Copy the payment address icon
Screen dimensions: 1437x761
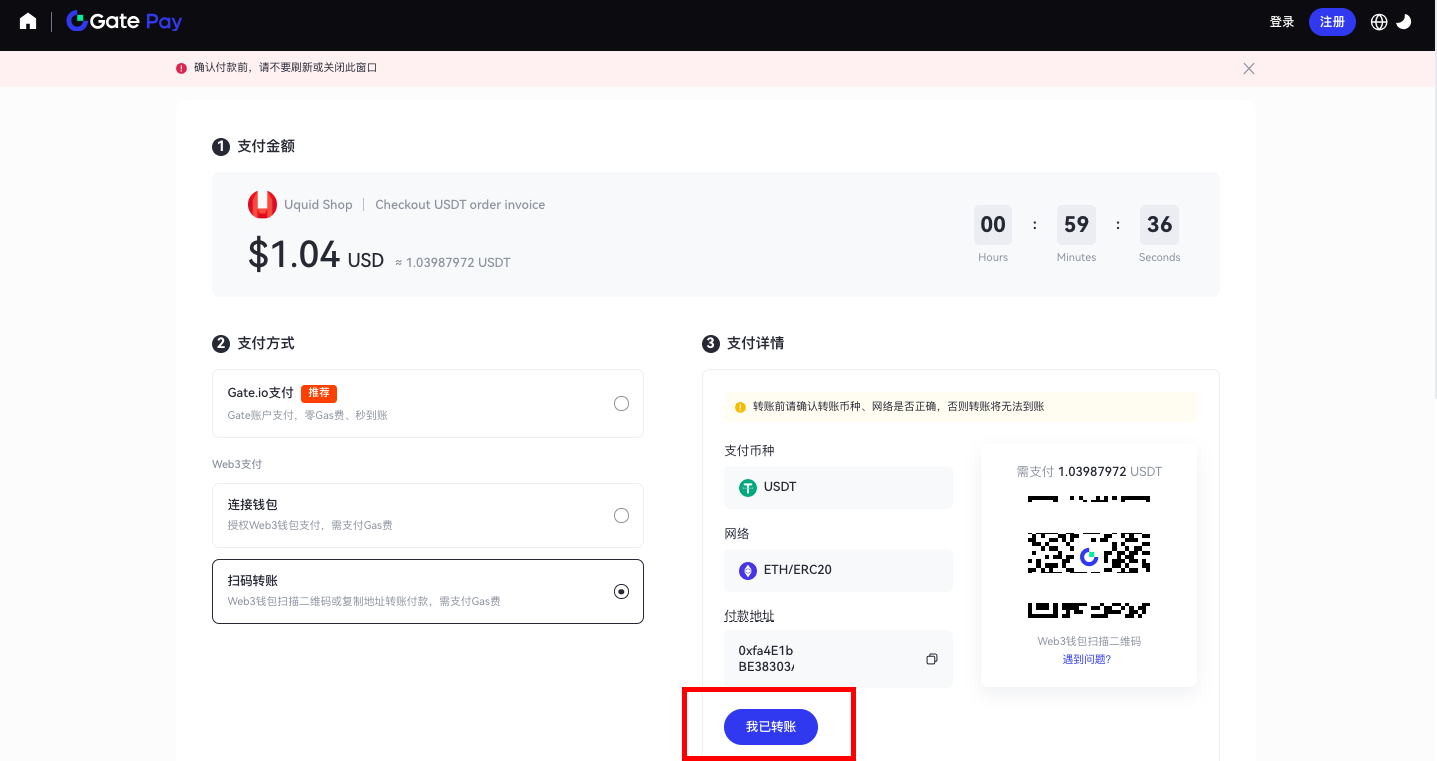tap(931, 659)
